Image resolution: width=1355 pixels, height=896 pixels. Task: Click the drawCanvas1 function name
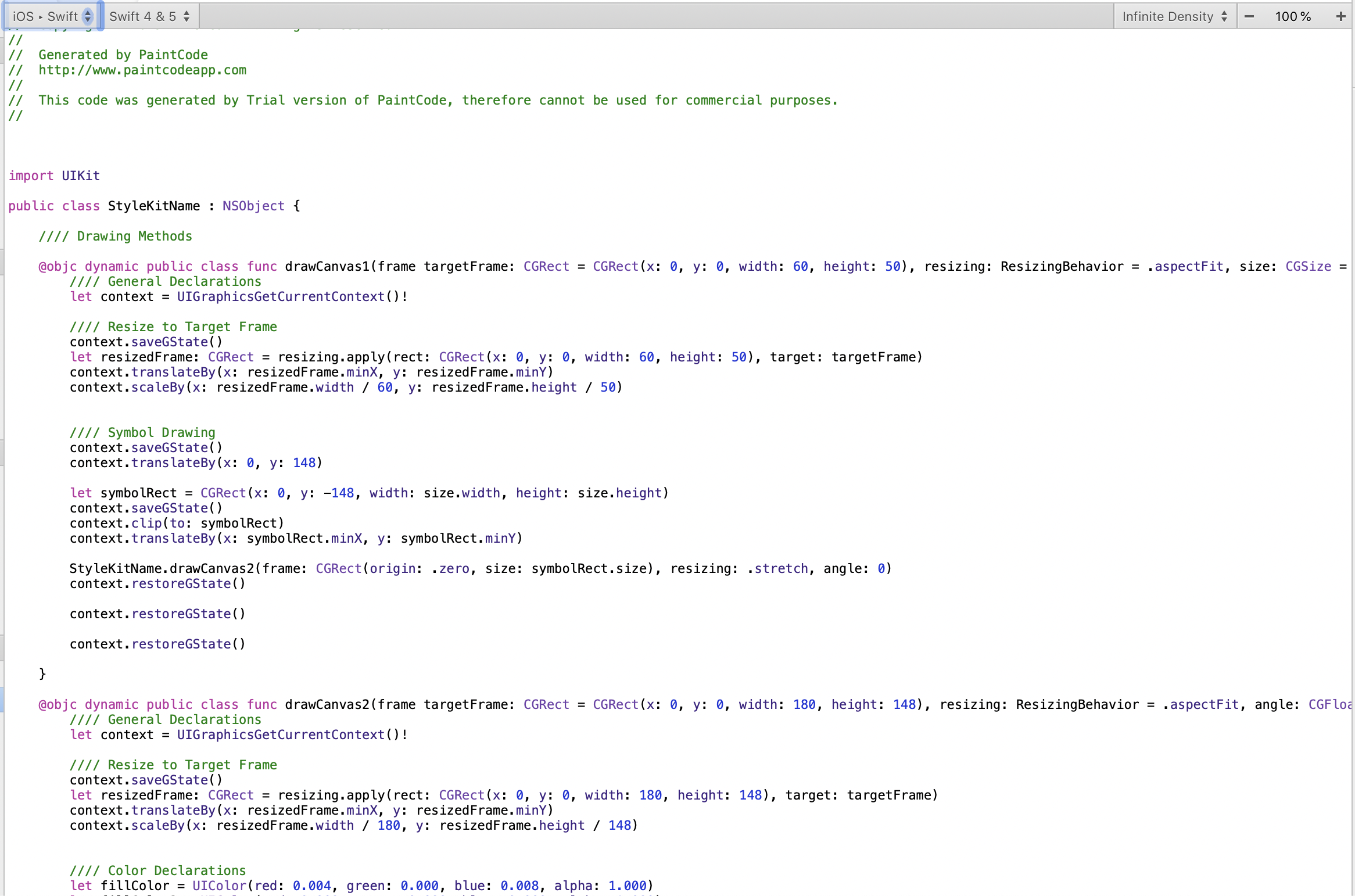(327, 266)
